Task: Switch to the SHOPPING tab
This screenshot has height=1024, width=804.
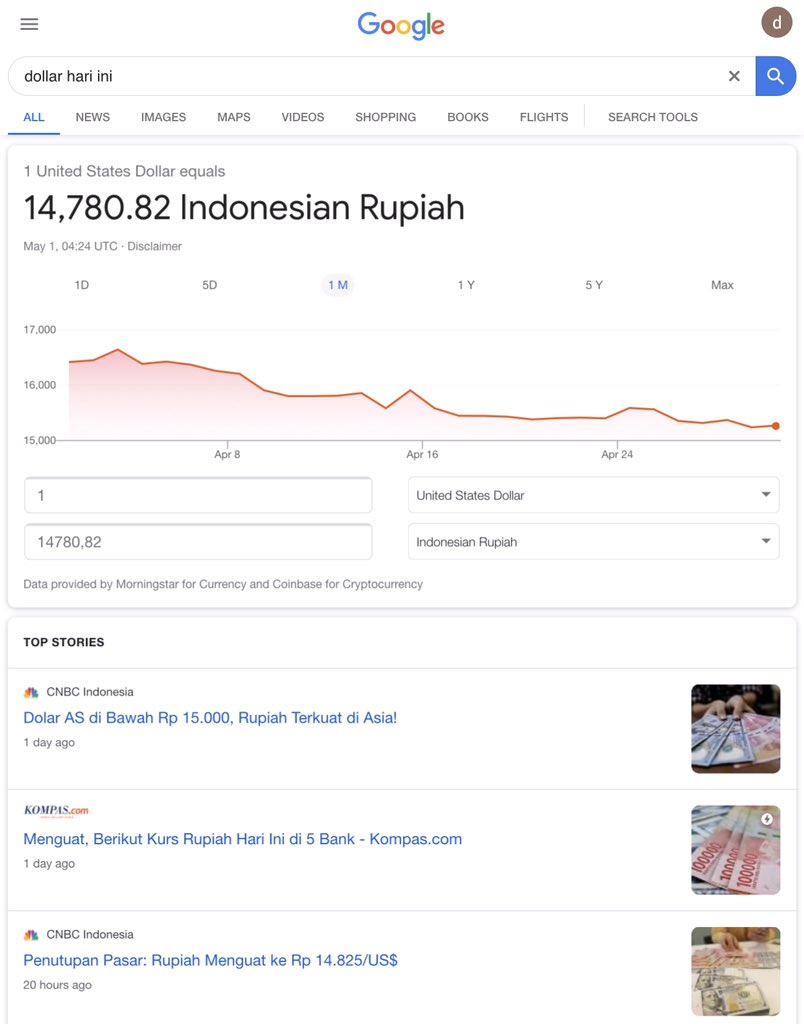Action: tap(385, 117)
